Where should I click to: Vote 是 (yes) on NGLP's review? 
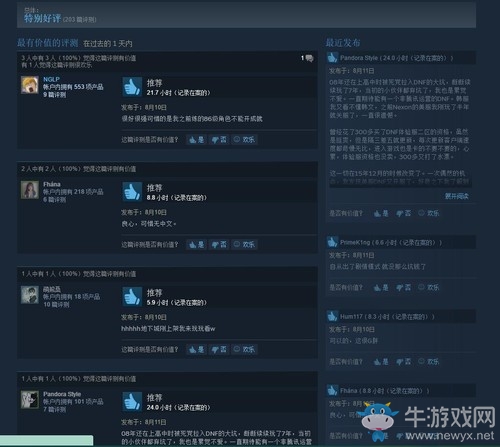coord(196,140)
